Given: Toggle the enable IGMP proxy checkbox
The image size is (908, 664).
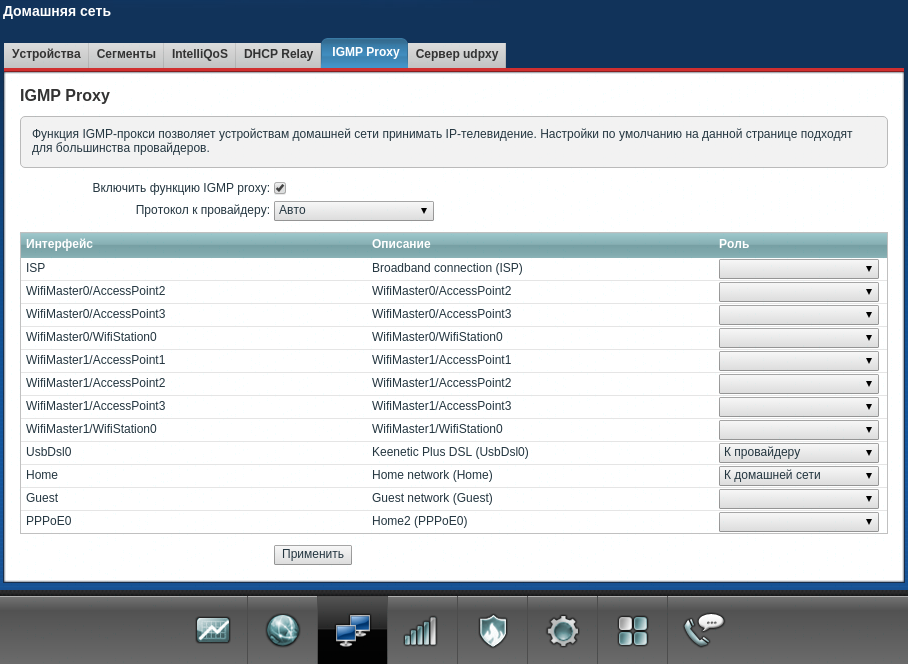Looking at the screenshot, I should point(280,188).
